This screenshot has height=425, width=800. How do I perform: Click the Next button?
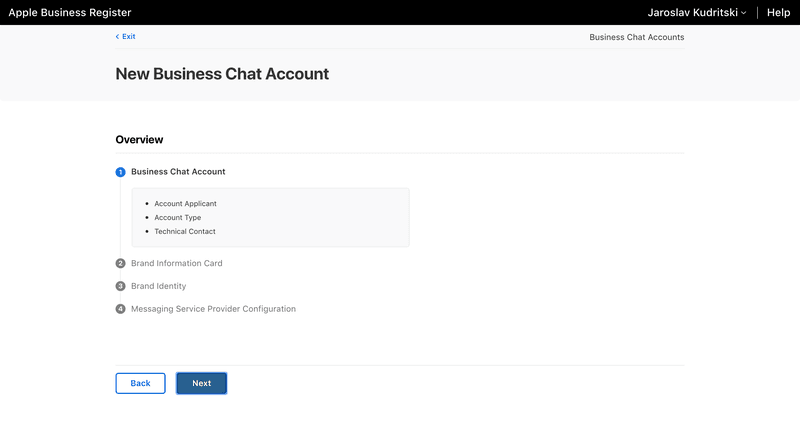[x=202, y=383]
